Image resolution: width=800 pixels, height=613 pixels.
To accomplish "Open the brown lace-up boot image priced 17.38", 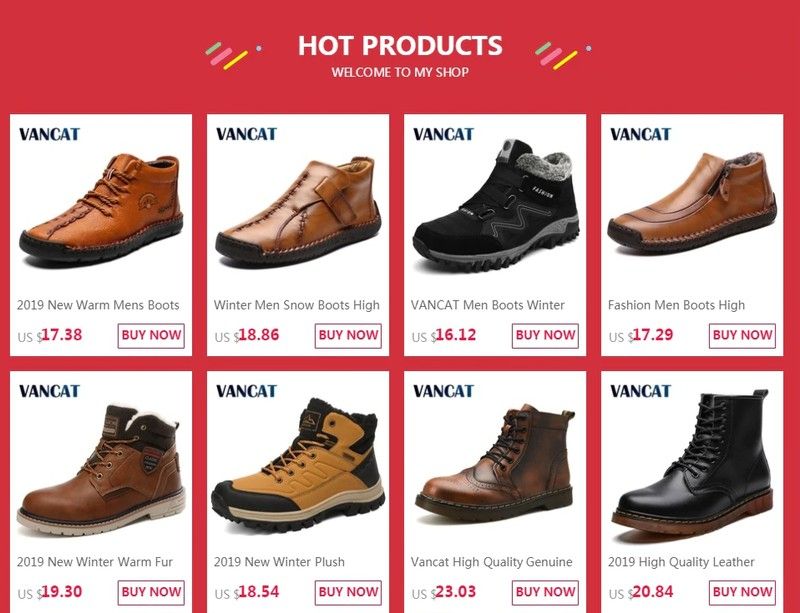I will pos(101,209).
